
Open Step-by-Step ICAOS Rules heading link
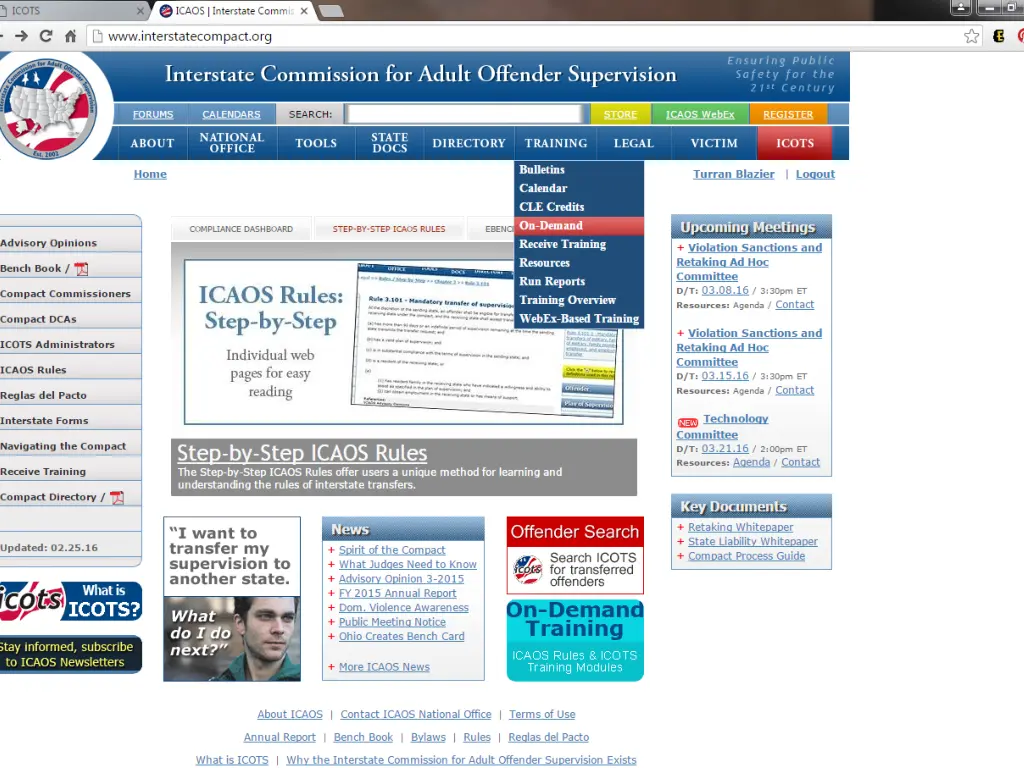302,453
